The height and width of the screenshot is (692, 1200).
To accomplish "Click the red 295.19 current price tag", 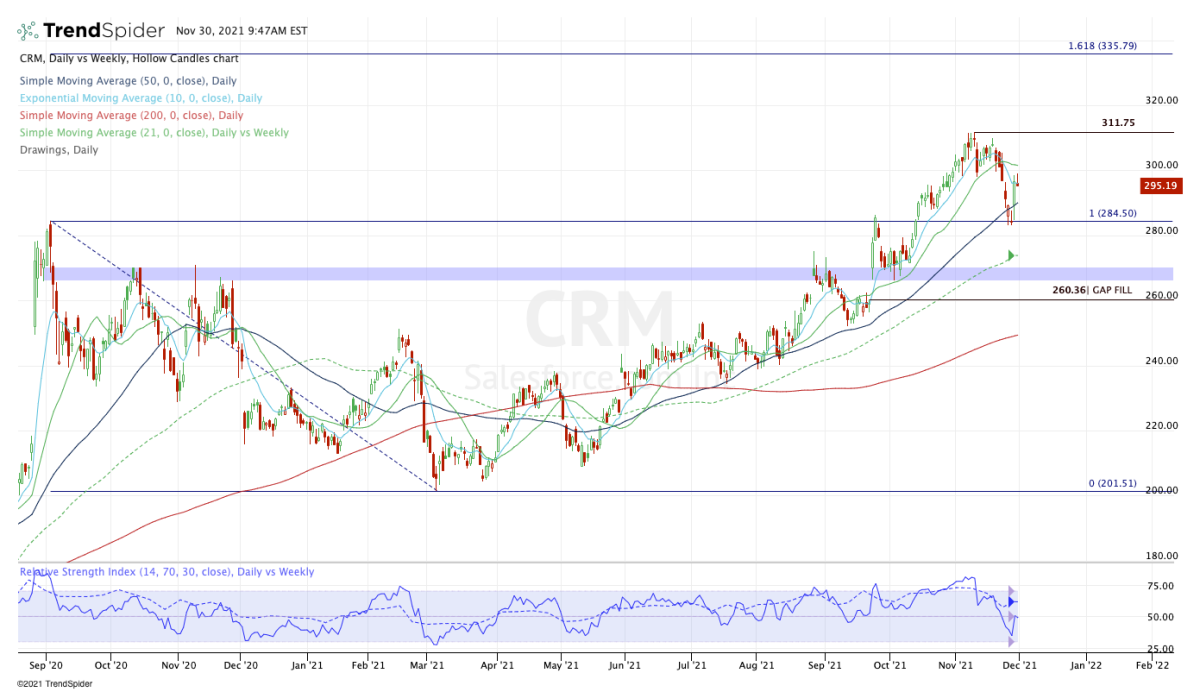I will click(x=1162, y=186).
